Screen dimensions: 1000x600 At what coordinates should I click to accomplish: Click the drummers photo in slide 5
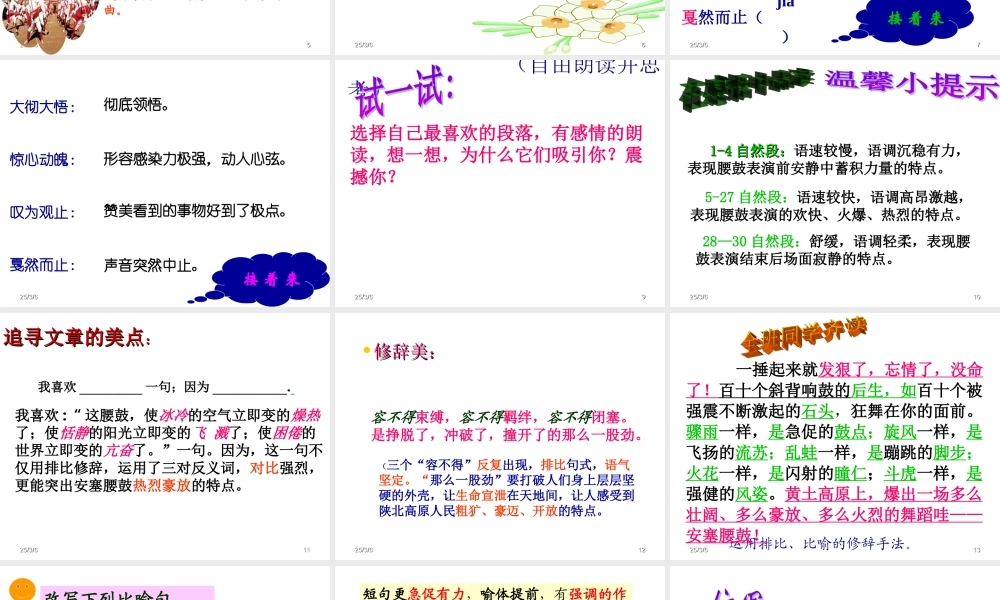51,26
